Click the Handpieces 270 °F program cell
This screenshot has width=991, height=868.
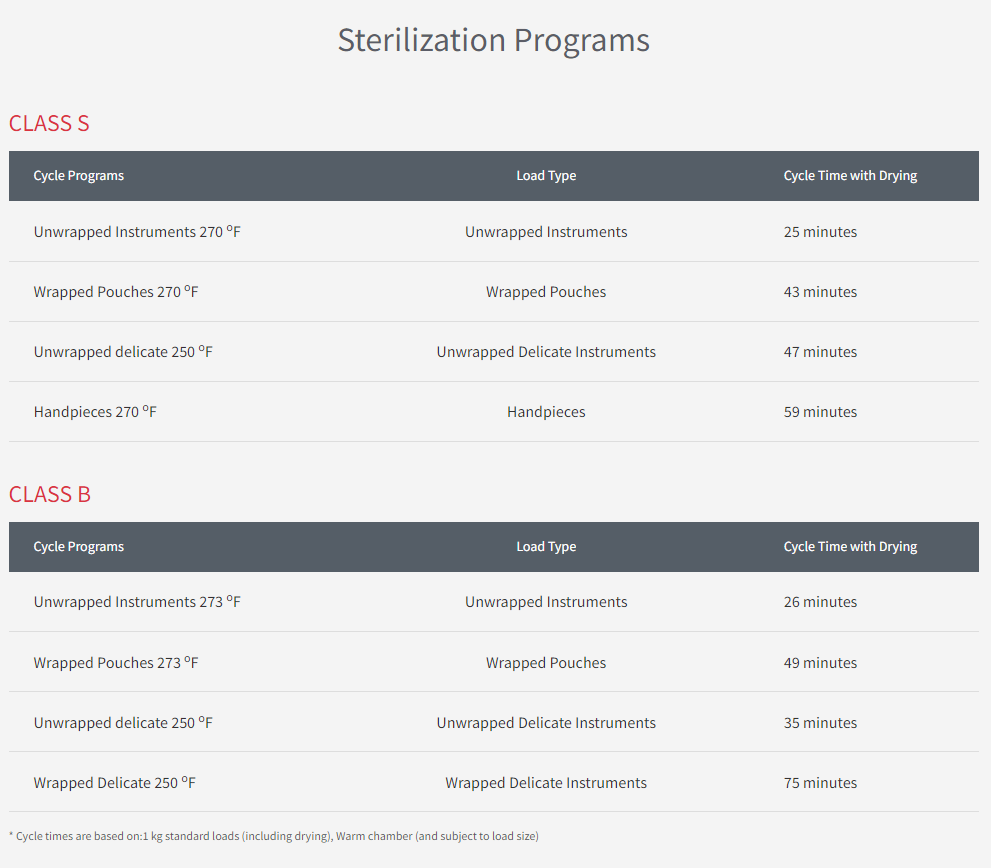click(95, 412)
